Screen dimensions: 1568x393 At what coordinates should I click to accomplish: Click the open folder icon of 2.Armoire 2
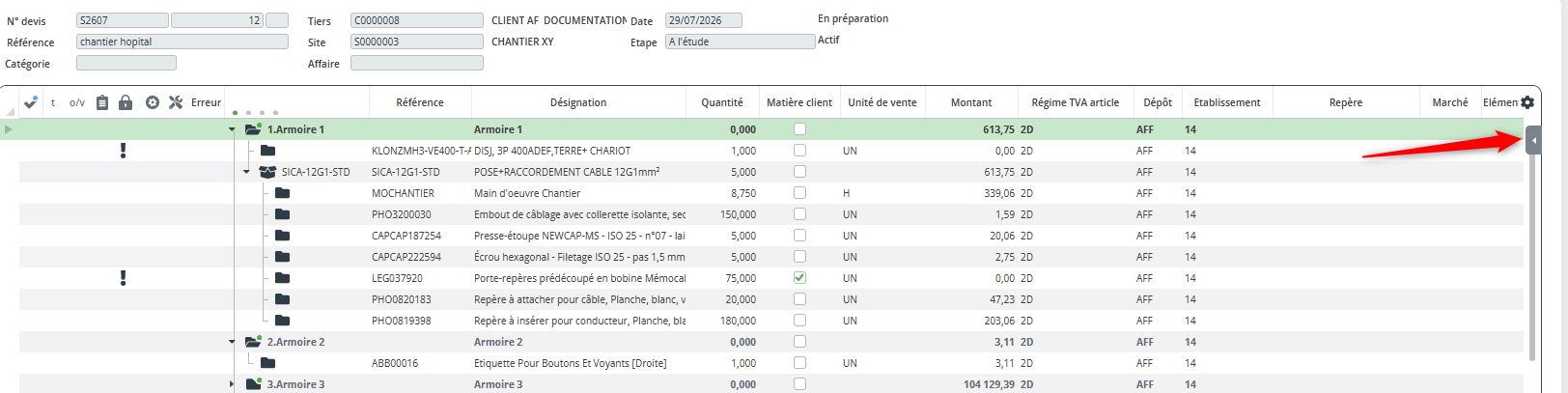click(254, 342)
